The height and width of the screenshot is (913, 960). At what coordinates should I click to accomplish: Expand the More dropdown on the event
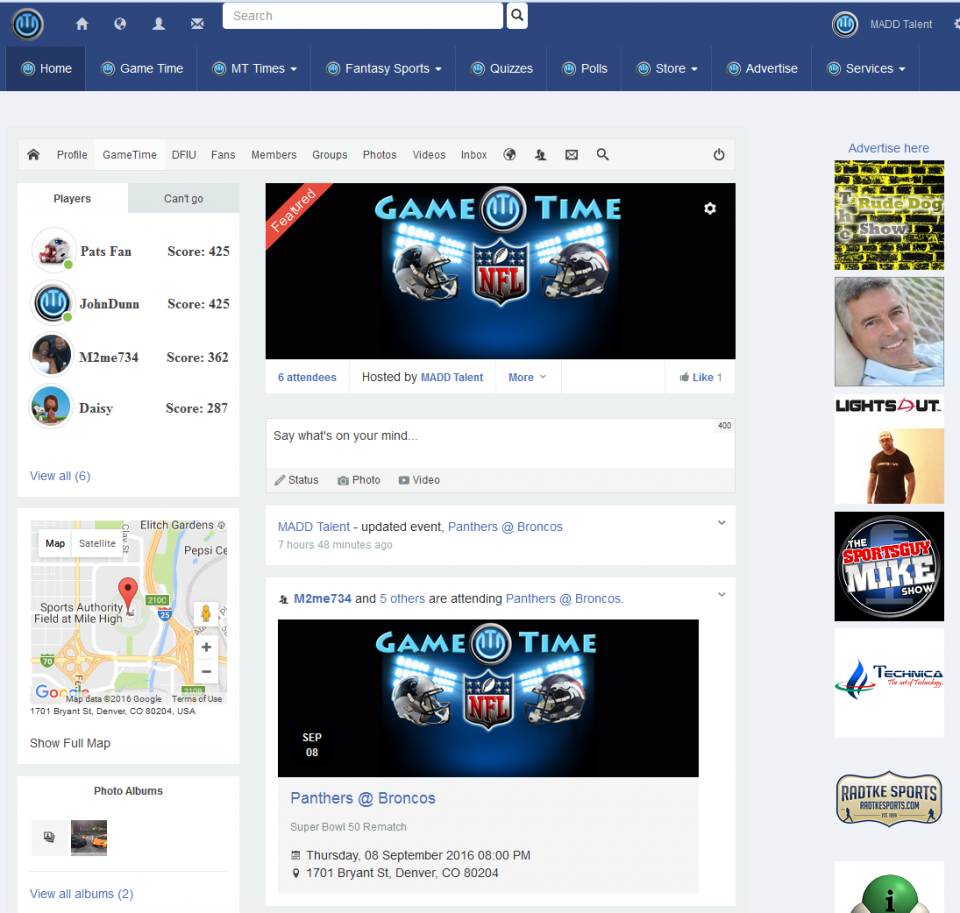pos(527,377)
